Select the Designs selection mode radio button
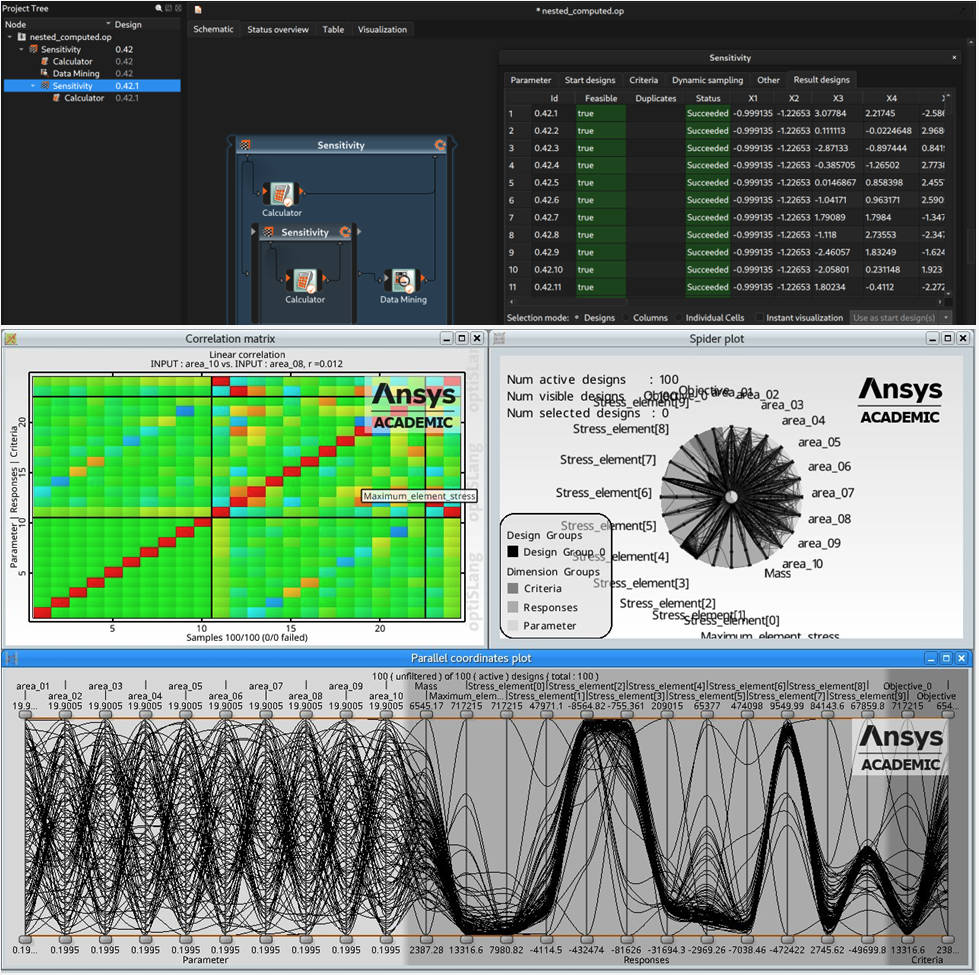 click(x=577, y=318)
